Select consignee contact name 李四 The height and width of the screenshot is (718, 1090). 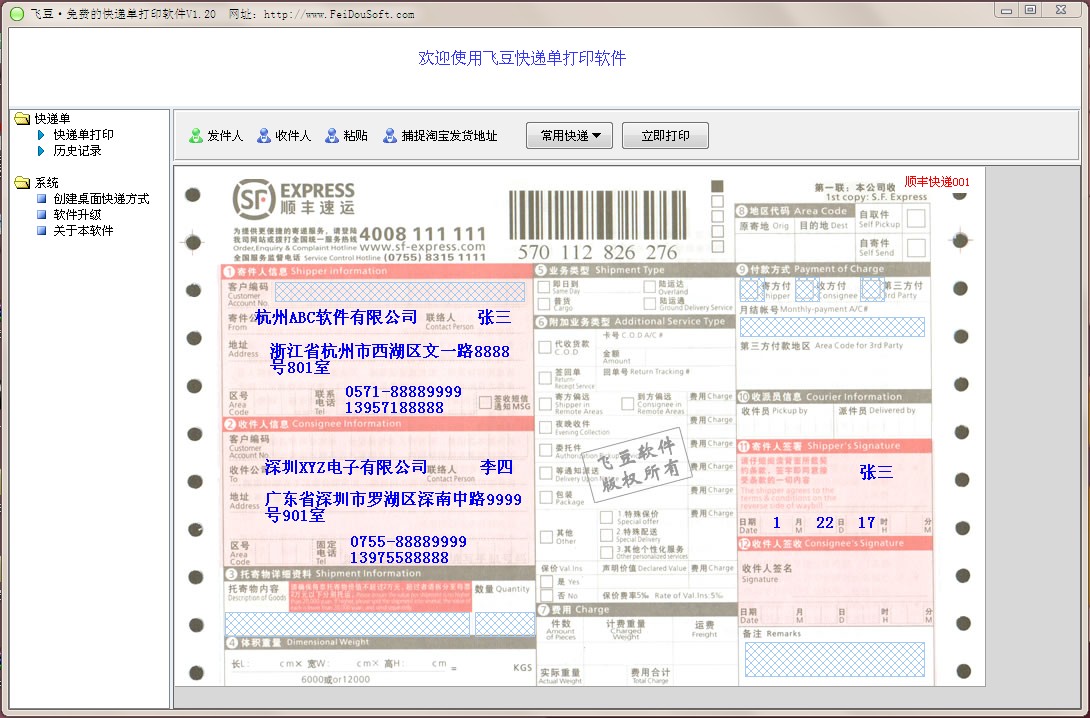[496, 468]
